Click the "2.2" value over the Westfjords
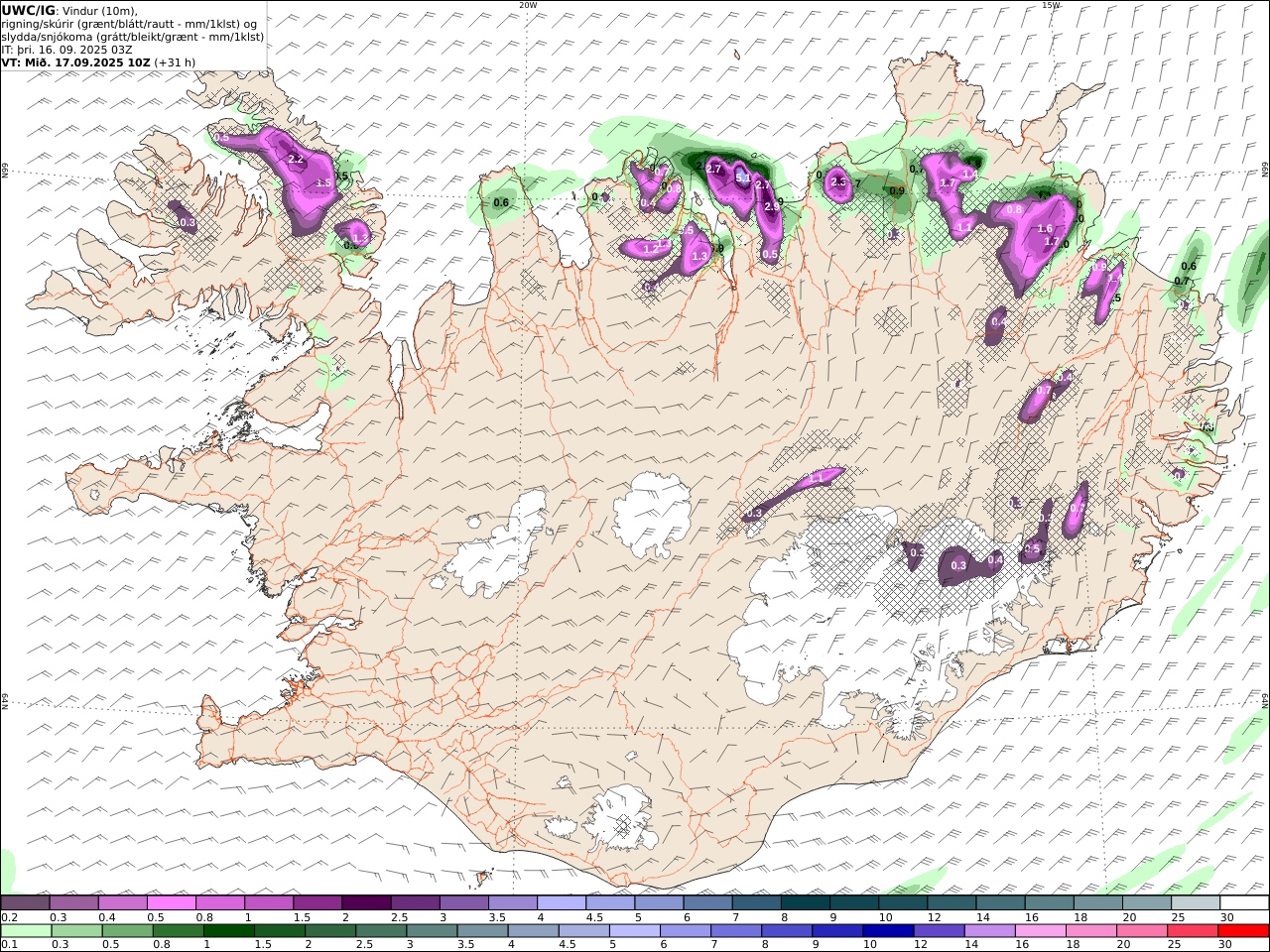1270x952 pixels. click(295, 159)
